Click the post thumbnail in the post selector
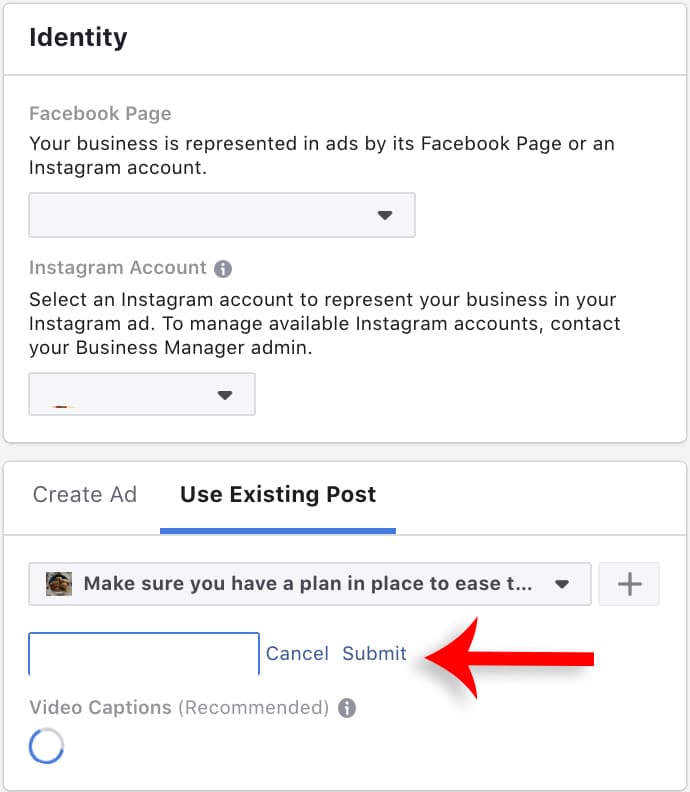Screen dimensions: 690x792 point(59,584)
